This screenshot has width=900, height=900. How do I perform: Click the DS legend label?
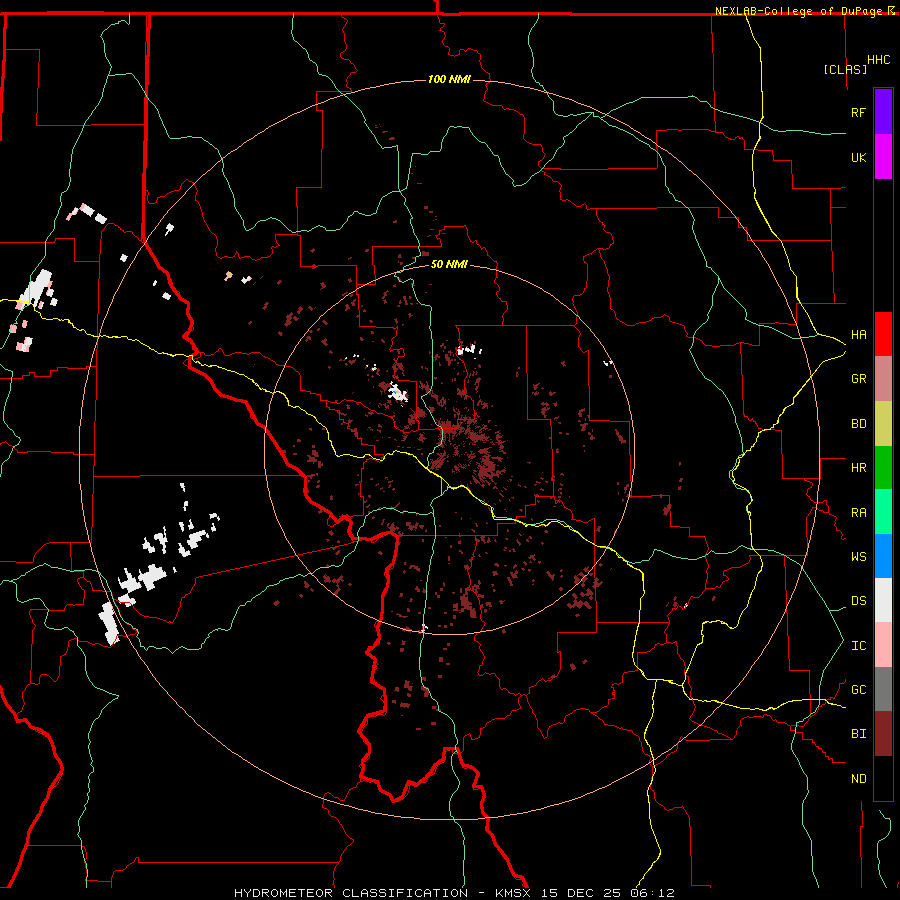[x=858, y=601]
